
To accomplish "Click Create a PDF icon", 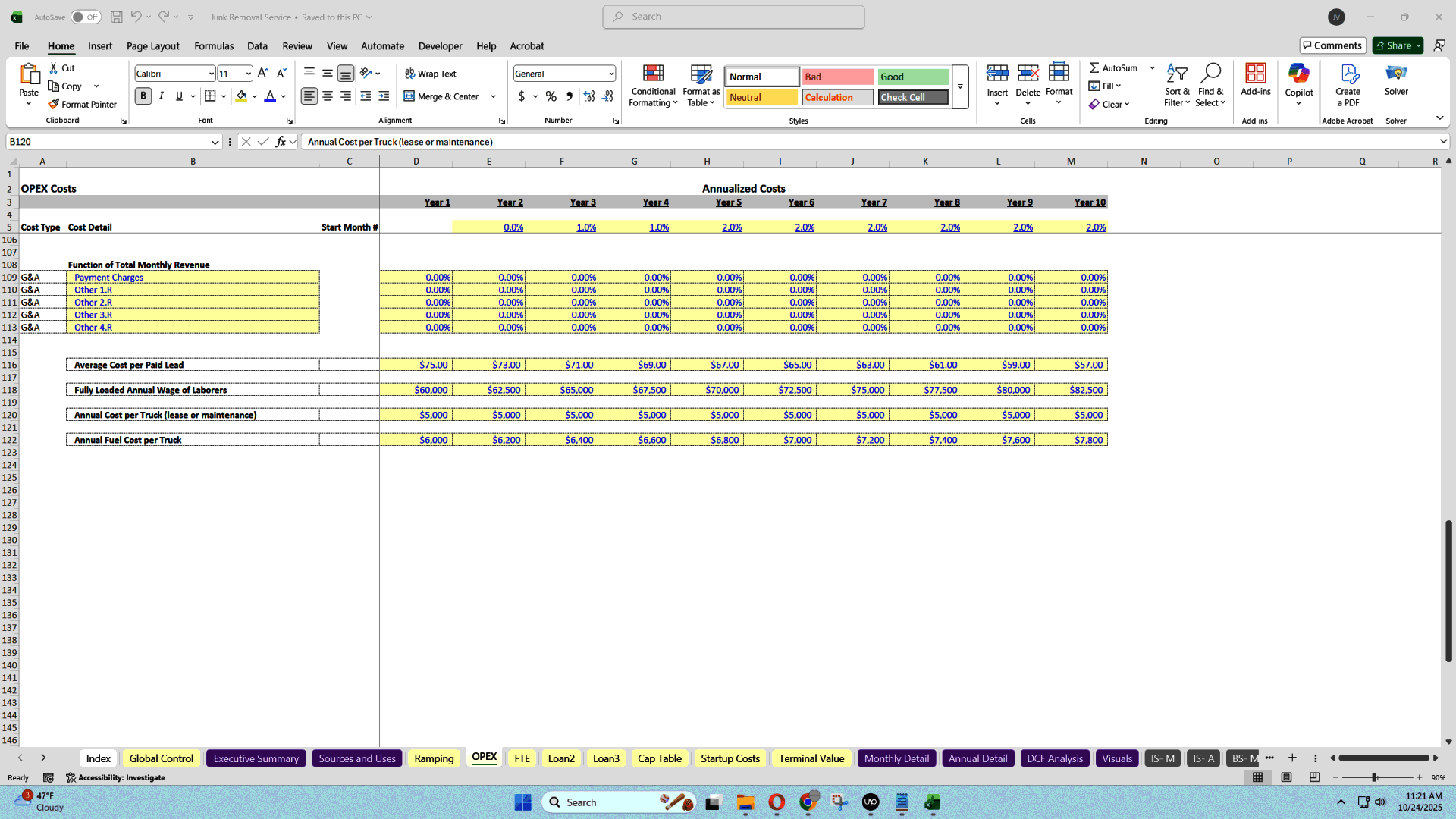I will (x=1348, y=85).
